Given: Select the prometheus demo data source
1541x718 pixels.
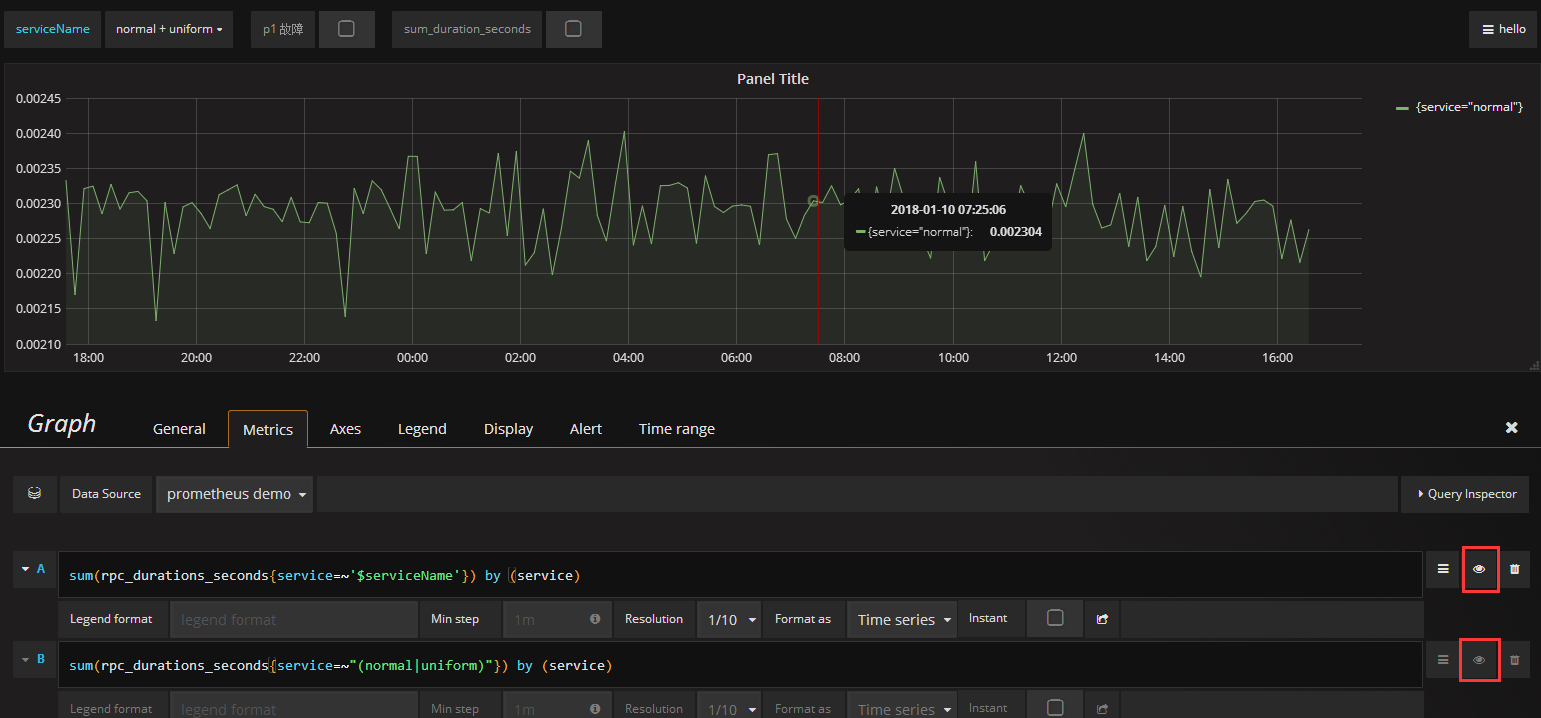Looking at the screenshot, I should [x=234, y=493].
